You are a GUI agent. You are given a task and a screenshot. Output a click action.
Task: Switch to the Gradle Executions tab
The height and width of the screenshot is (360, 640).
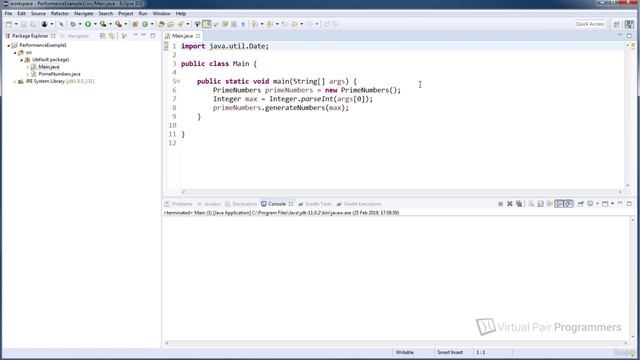(359, 204)
